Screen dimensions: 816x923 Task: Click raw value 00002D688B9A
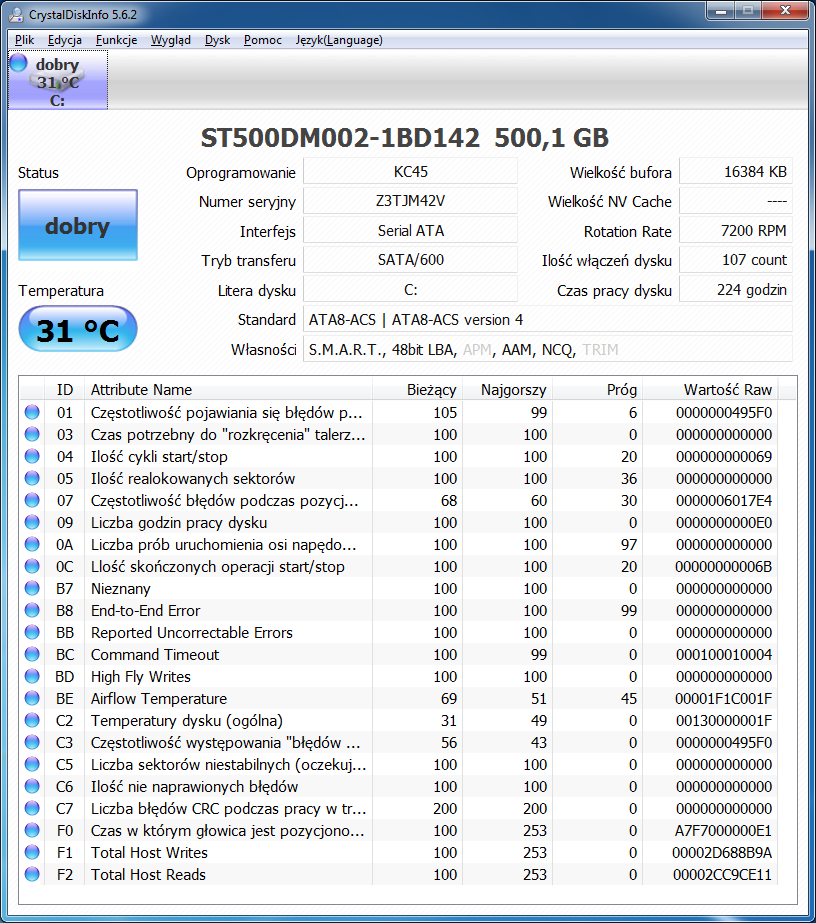pyautogui.click(x=722, y=852)
